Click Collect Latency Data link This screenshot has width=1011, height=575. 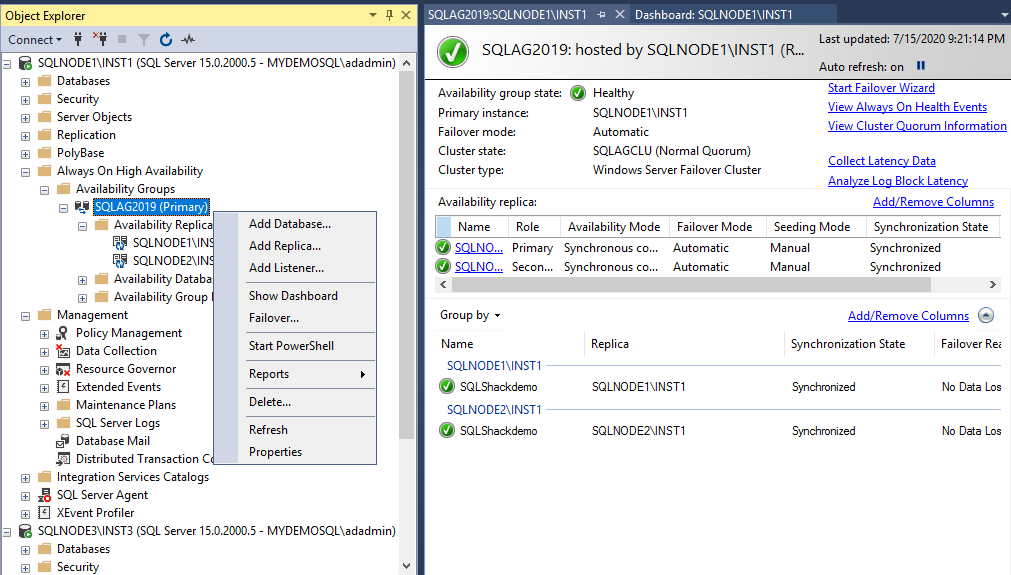(x=881, y=161)
